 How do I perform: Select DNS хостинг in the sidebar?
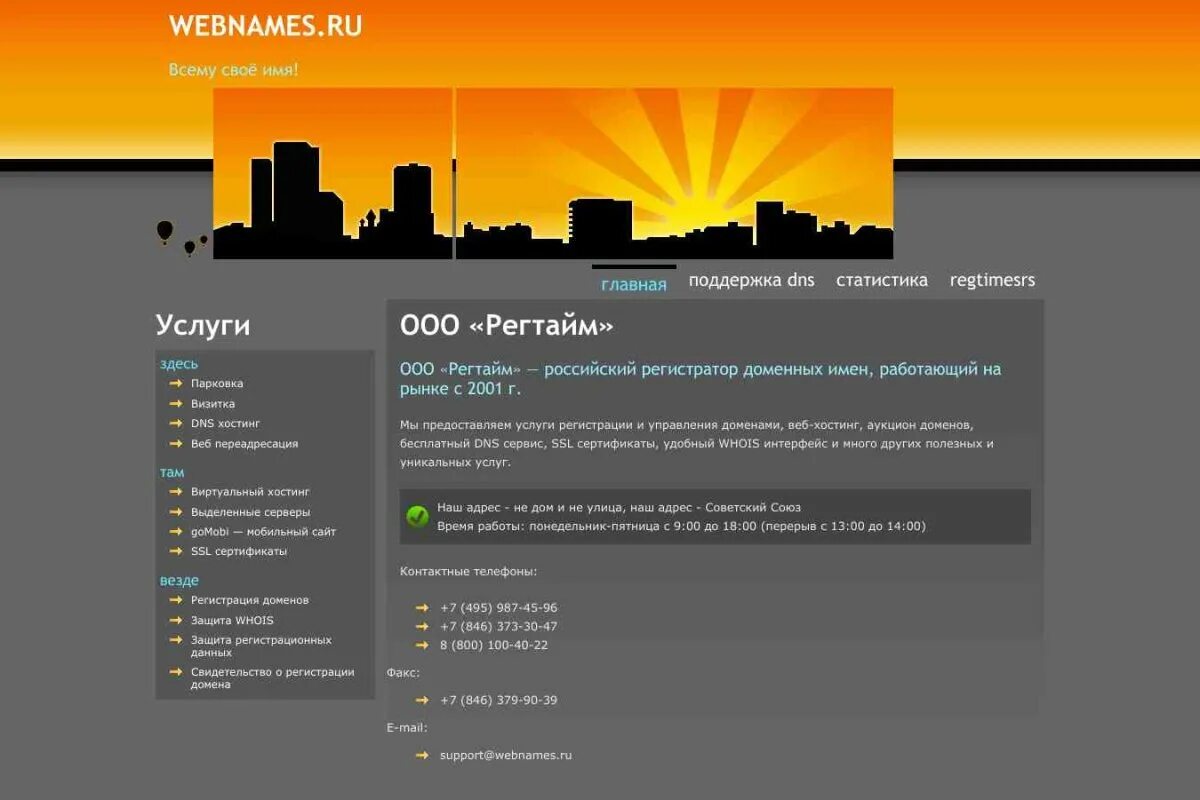click(x=225, y=424)
